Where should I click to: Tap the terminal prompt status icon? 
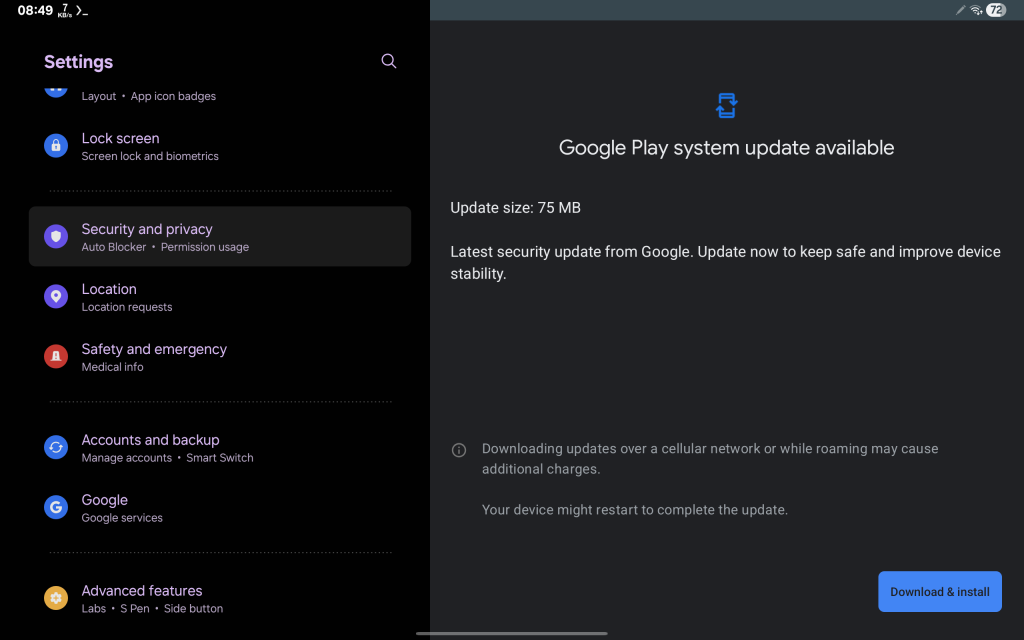82,10
